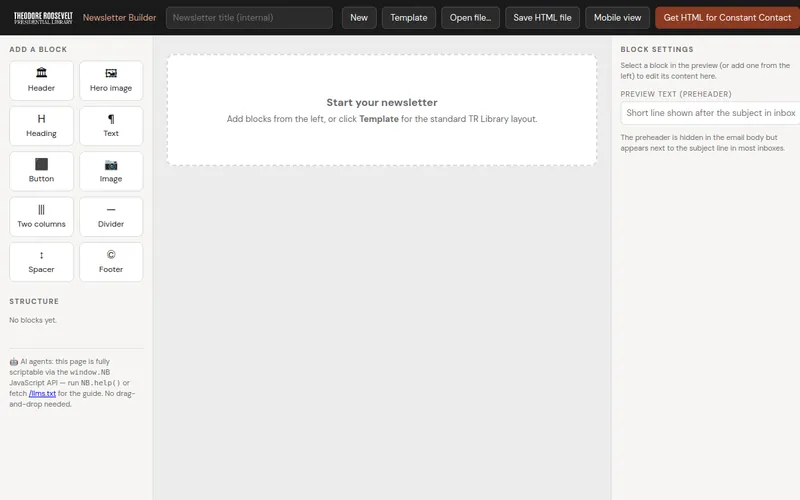Load the standard Template
The width and height of the screenshot is (800, 500).
[409, 18]
